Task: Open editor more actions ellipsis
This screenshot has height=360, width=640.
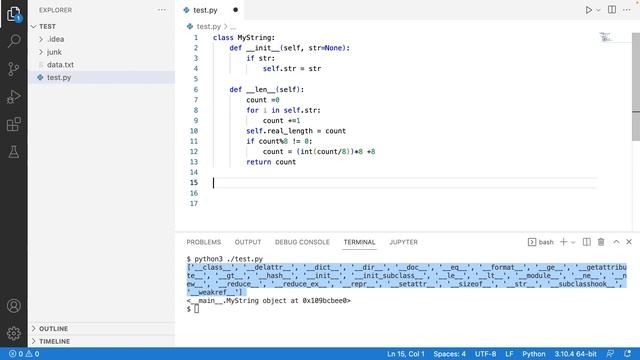Action: 627,10
